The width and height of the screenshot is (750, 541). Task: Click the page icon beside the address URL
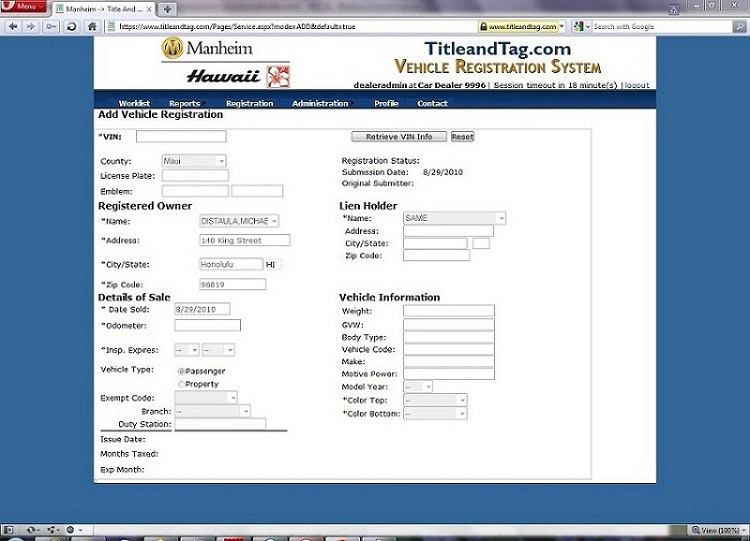111,26
